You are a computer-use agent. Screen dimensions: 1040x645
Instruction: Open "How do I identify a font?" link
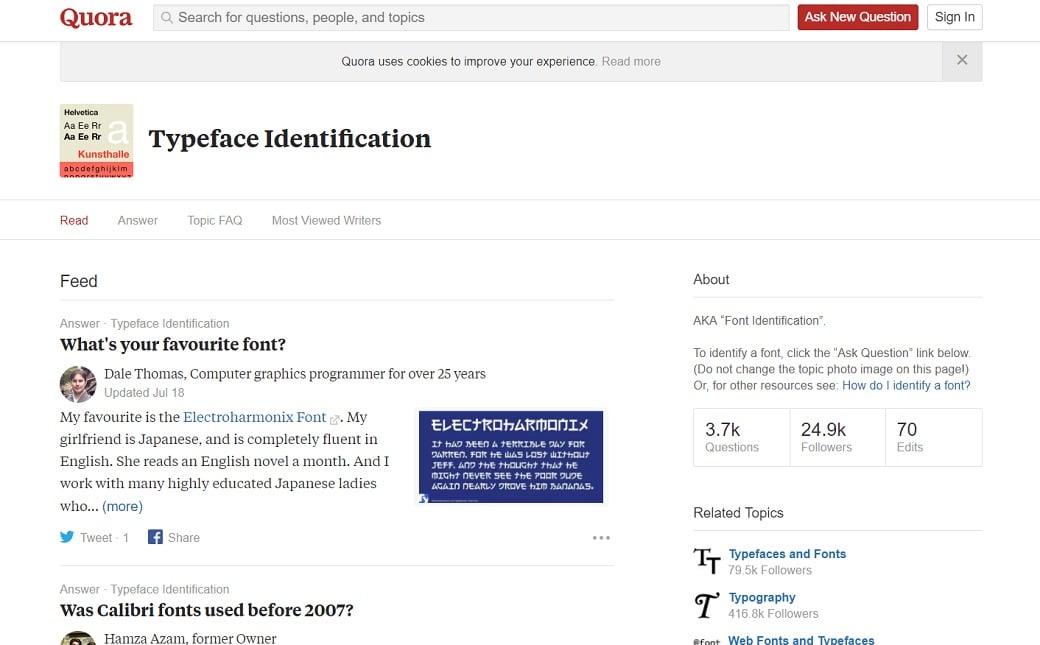coord(906,385)
